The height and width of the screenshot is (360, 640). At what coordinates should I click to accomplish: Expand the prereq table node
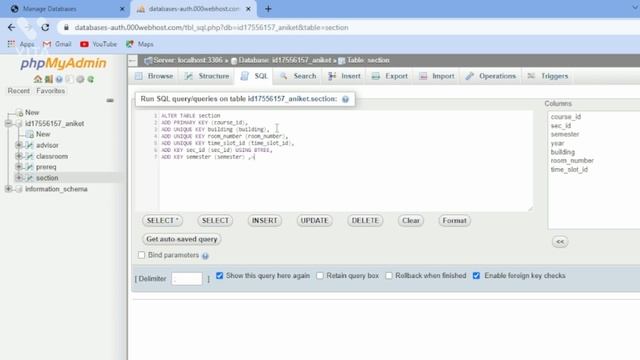coord(19,167)
